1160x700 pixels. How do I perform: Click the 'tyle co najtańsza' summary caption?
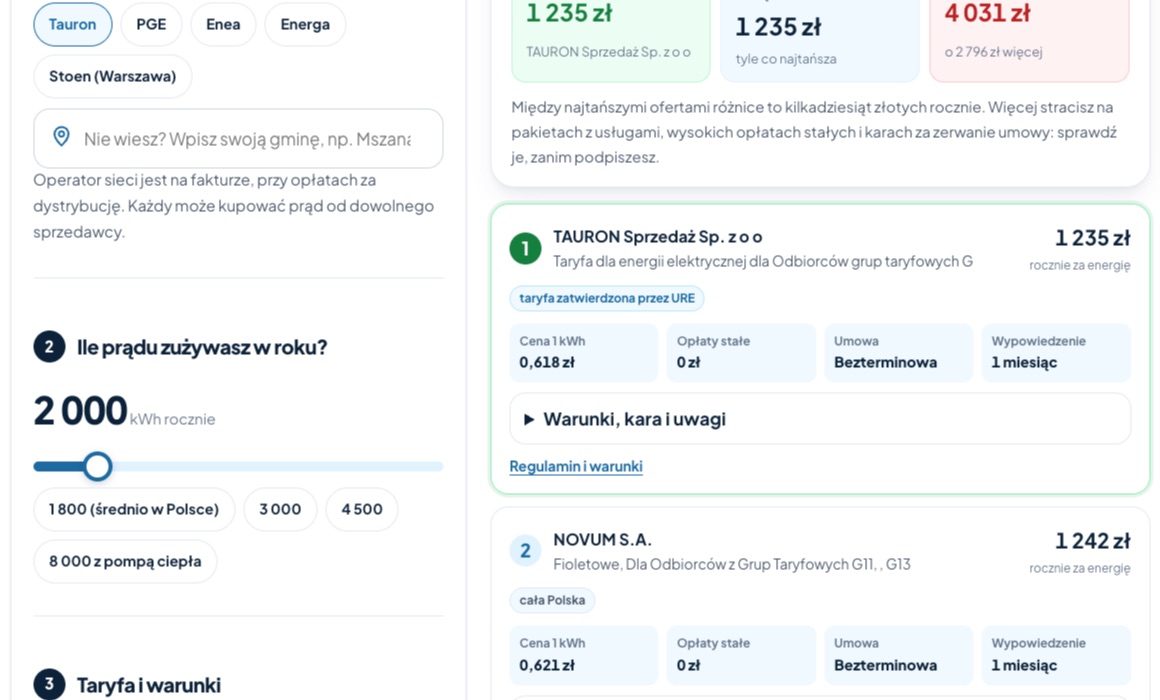786,59
